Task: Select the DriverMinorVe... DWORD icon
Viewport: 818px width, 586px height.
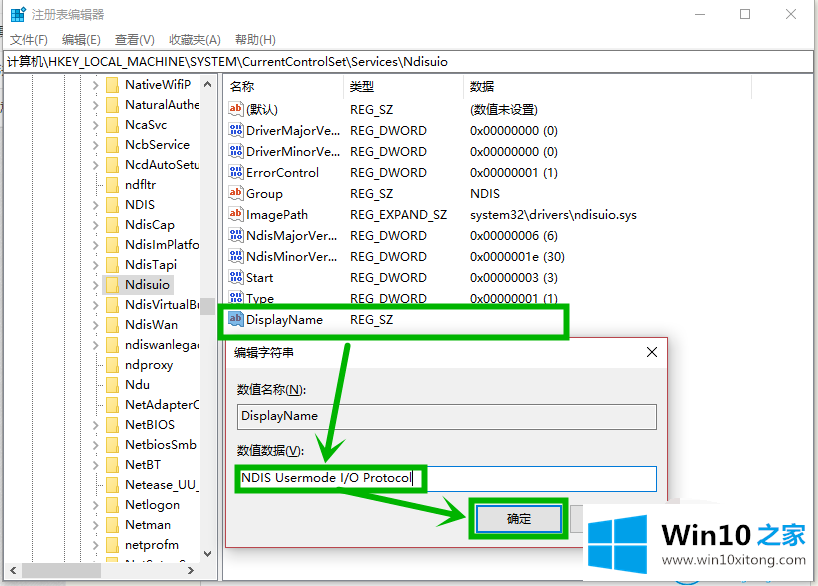Action: [x=236, y=151]
